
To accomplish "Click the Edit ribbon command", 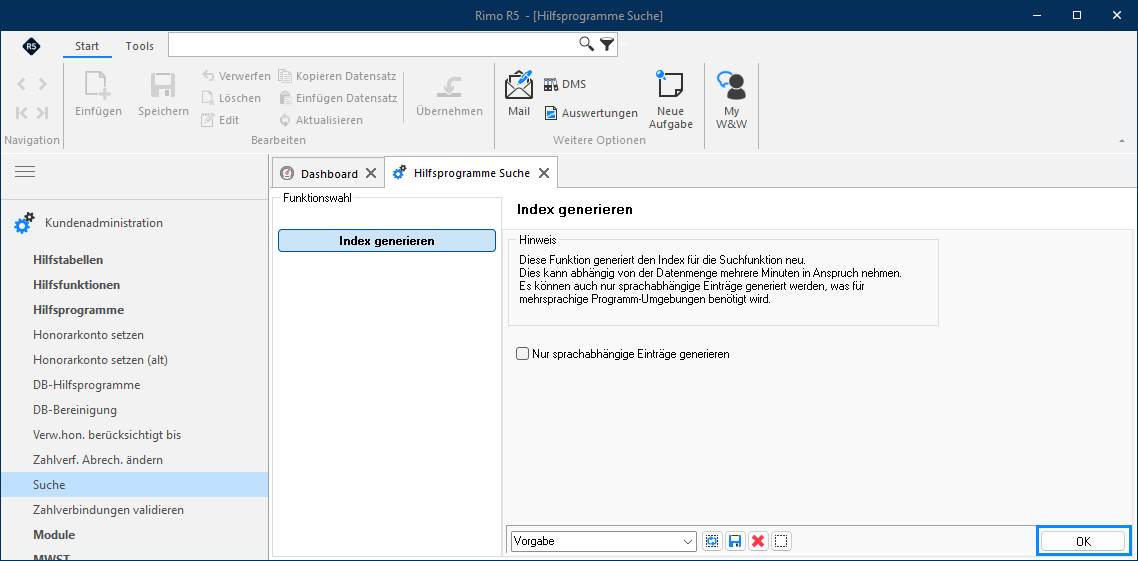I will tap(221, 120).
